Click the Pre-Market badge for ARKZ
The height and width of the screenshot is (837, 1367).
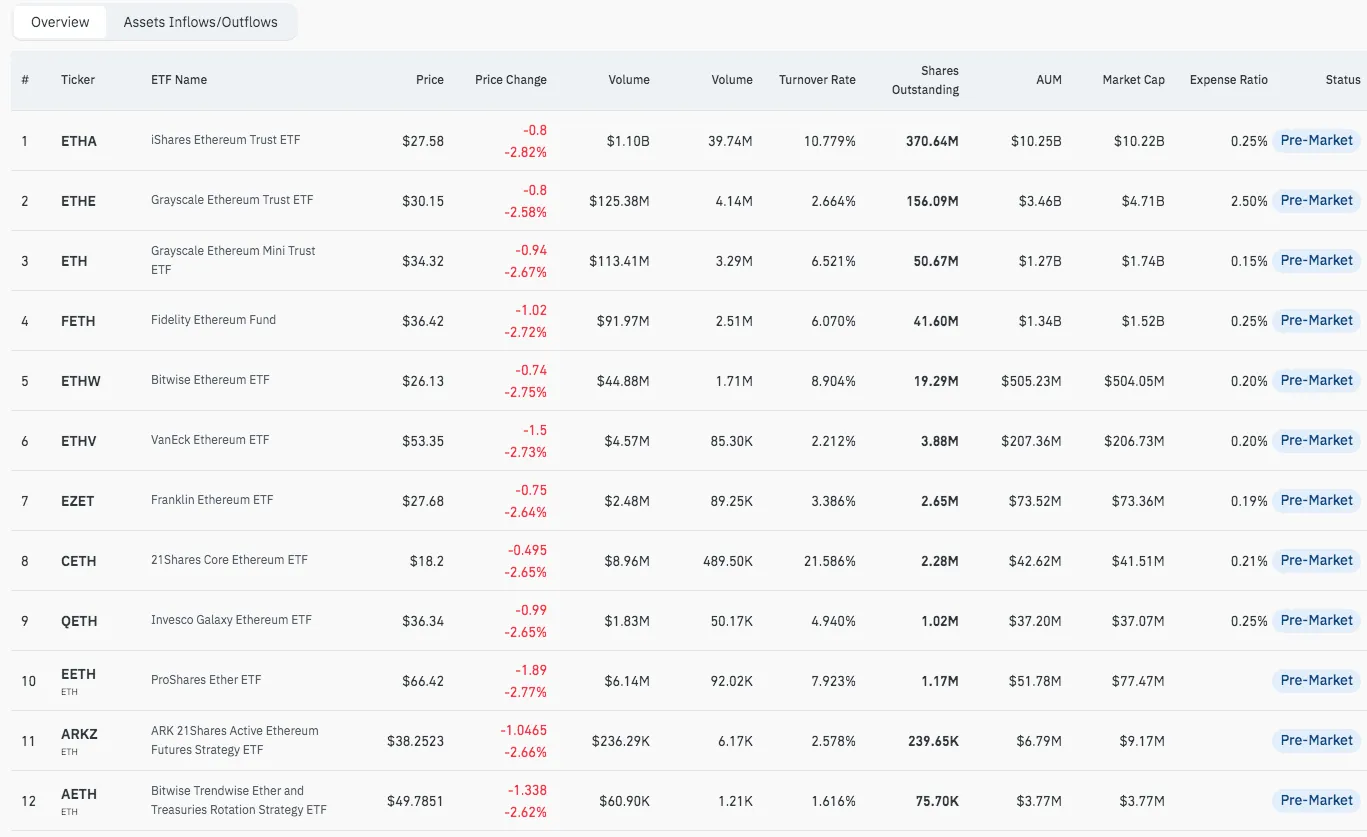(x=1316, y=741)
